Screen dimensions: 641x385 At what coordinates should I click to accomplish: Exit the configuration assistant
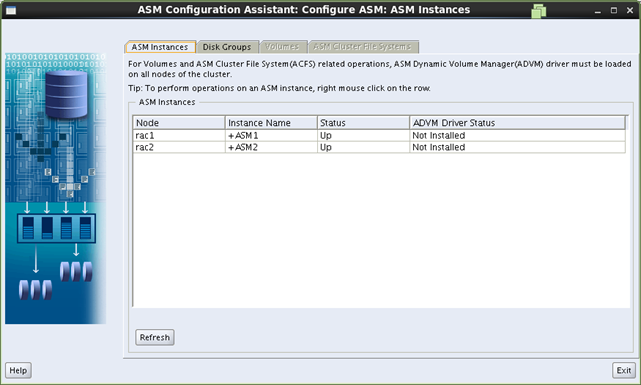(x=624, y=370)
